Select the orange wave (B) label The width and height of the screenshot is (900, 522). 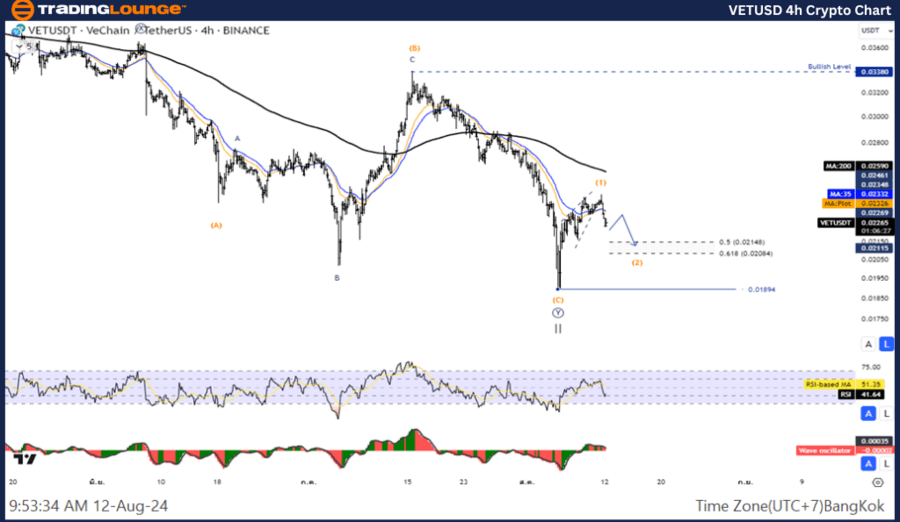pyautogui.click(x=414, y=48)
